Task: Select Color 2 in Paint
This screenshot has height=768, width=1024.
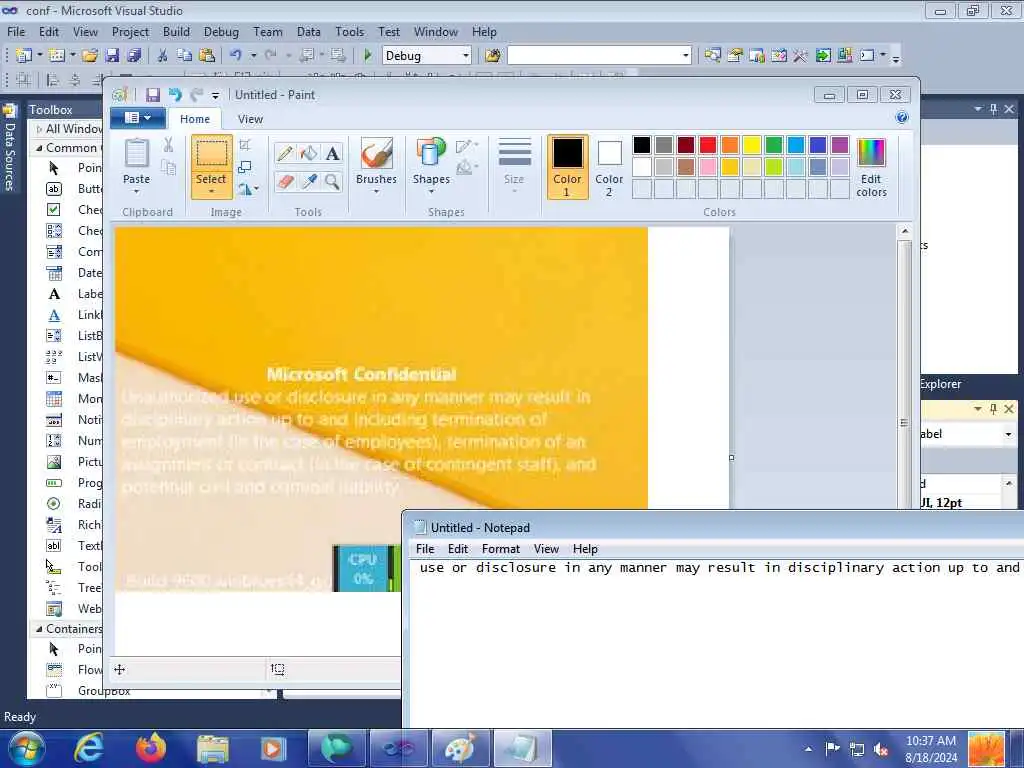Action: tap(609, 167)
